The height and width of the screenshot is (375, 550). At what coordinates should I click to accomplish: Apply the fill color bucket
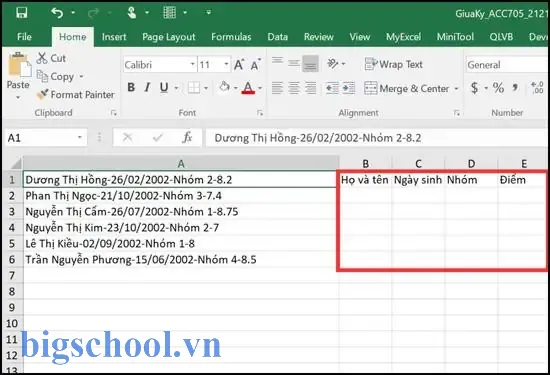pos(224,87)
